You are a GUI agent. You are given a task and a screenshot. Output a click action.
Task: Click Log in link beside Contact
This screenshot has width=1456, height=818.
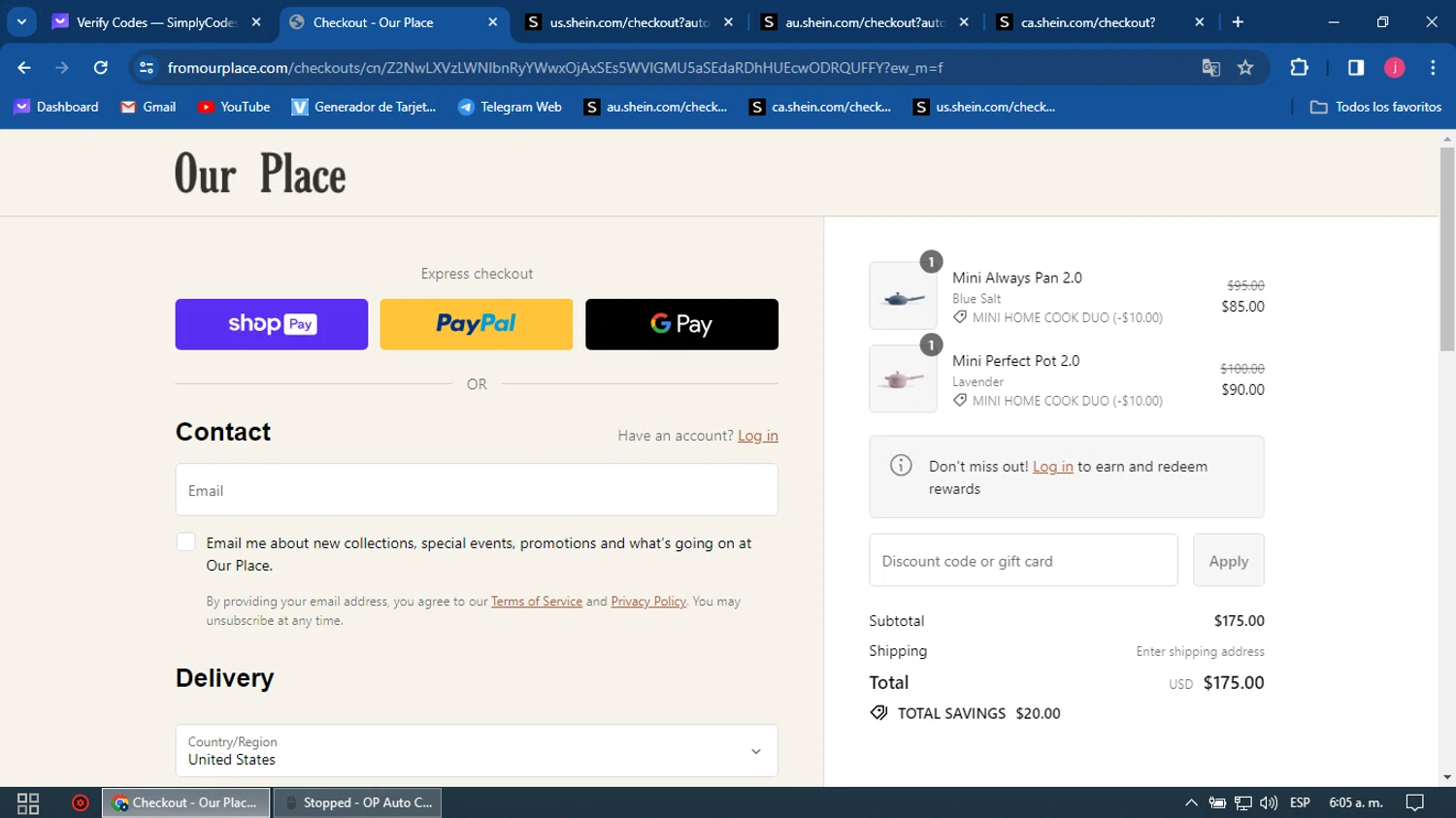coord(758,436)
